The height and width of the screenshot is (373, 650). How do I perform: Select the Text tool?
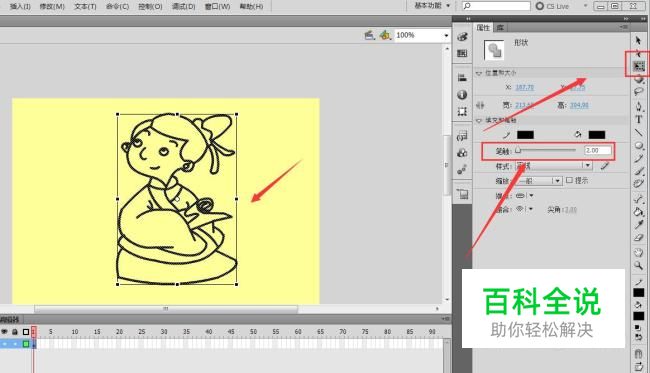pos(638,119)
